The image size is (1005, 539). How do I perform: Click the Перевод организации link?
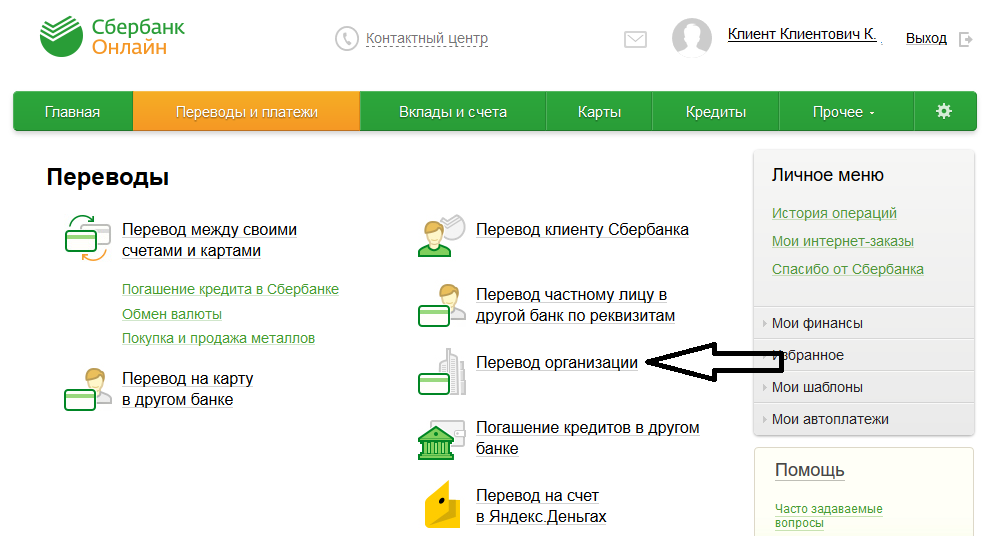(556, 362)
